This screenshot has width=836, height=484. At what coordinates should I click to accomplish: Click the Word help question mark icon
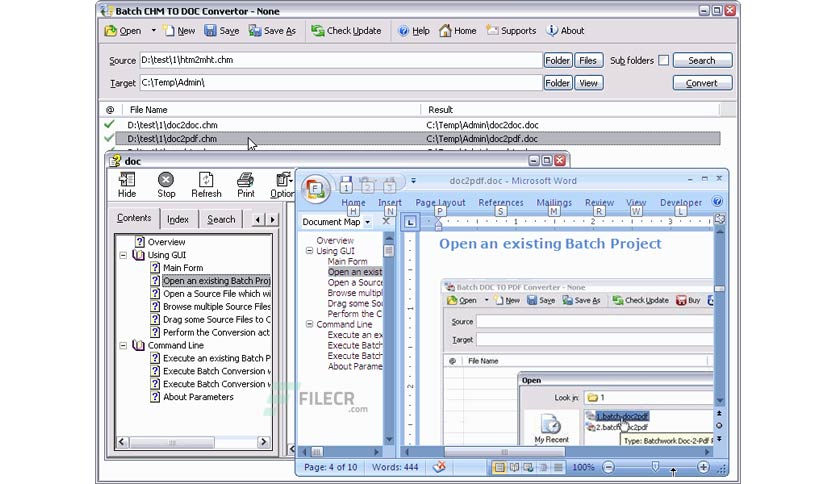717,201
